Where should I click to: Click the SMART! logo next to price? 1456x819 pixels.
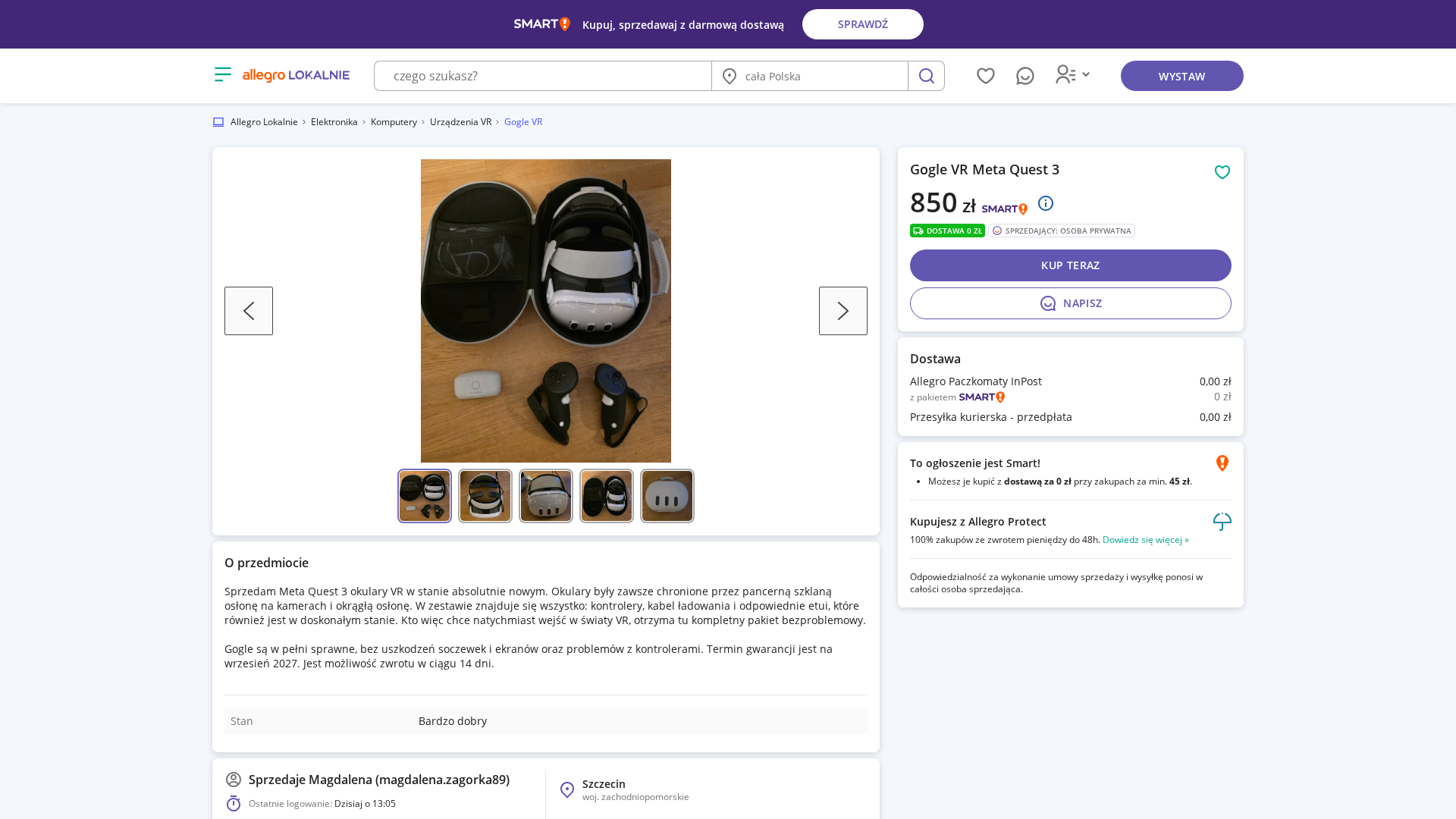tap(1005, 209)
